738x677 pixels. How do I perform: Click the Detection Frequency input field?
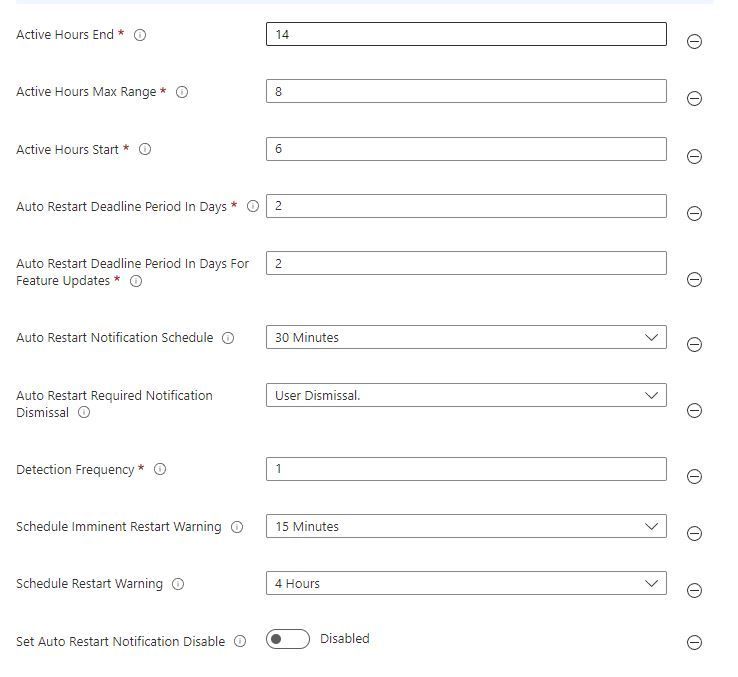pos(466,469)
